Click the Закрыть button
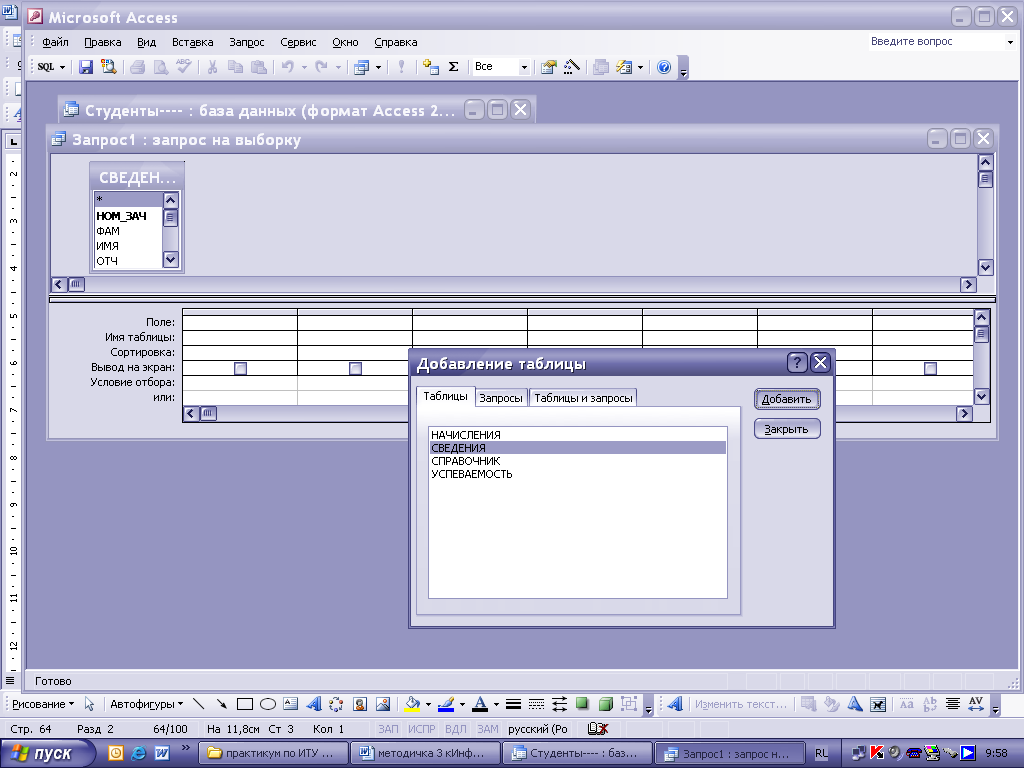The image size is (1024, 768). [787, 429]
